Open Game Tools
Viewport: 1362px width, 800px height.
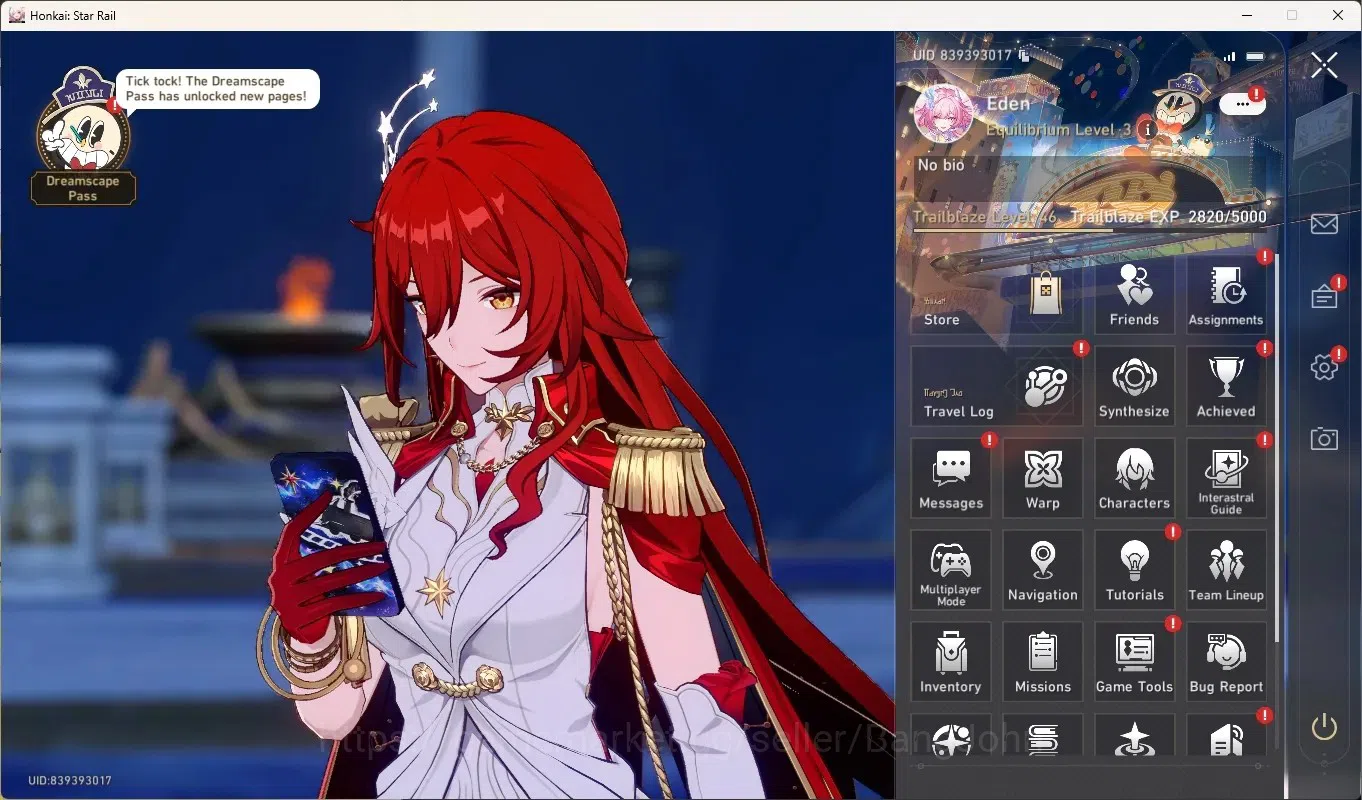tap(1134, 662)
